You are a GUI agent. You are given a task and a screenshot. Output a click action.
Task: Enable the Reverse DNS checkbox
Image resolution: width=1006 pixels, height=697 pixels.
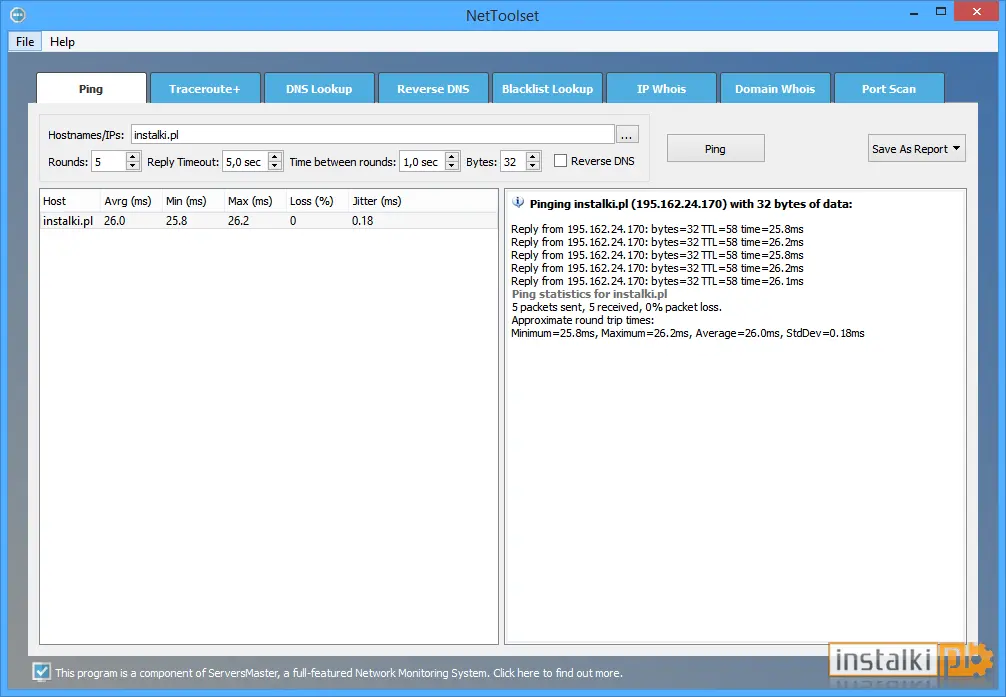(x=561, y=161)
